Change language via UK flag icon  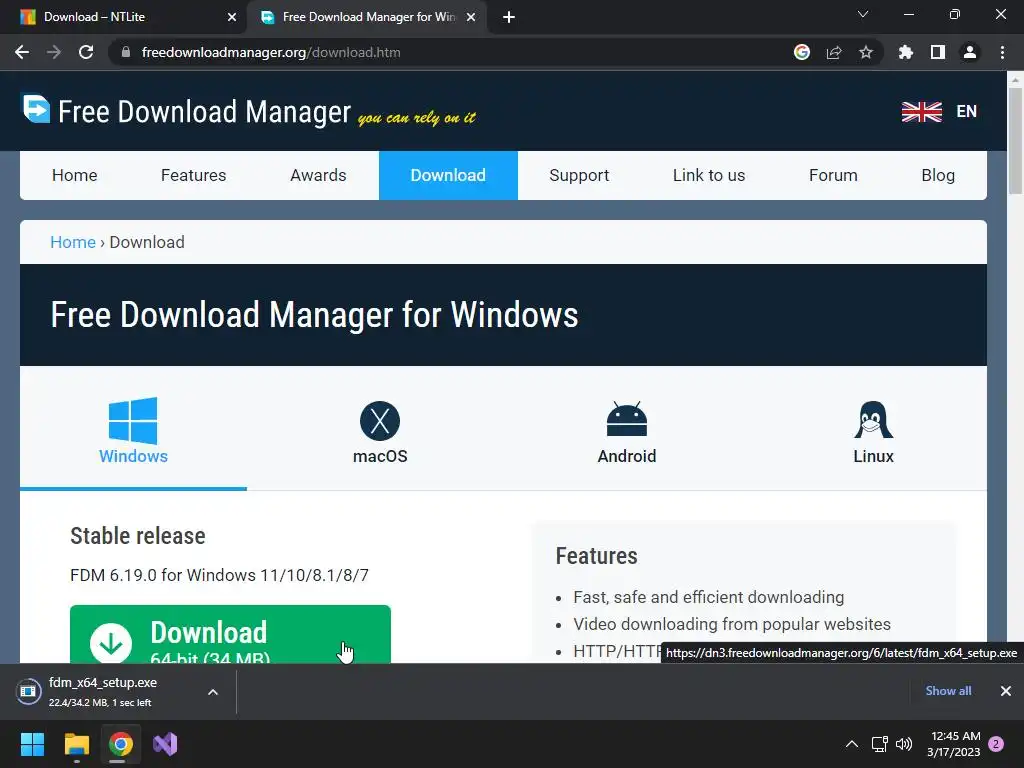(921, 112)
